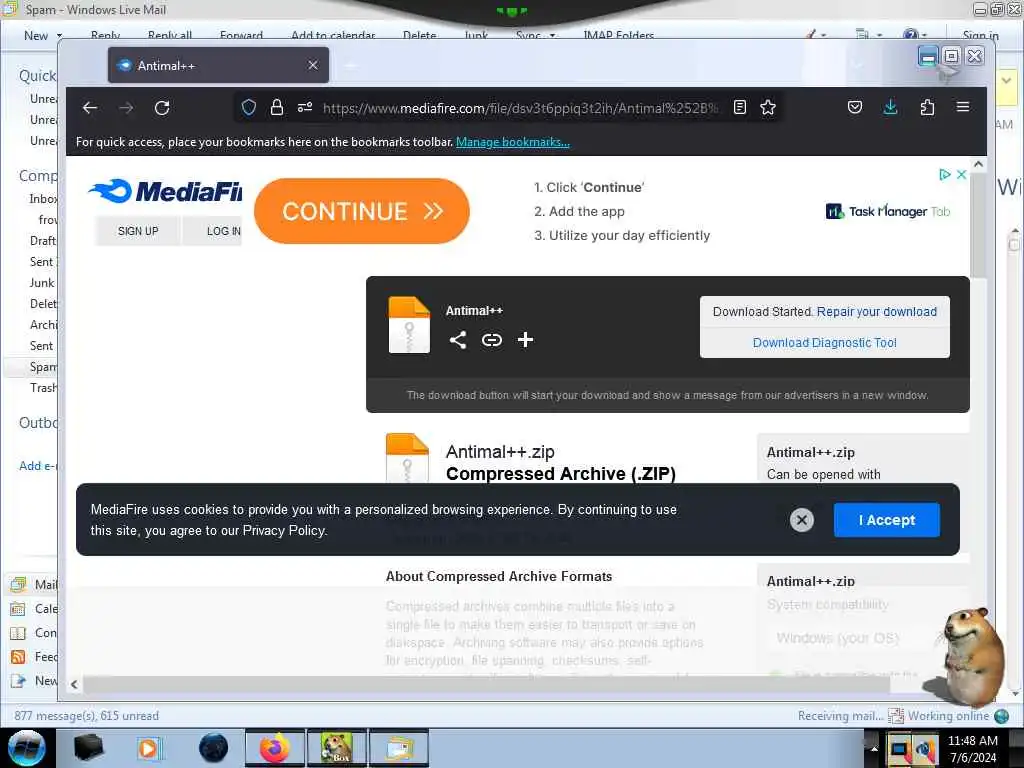Select Trash folder in Mail sidebar

(x=43, y=388)
